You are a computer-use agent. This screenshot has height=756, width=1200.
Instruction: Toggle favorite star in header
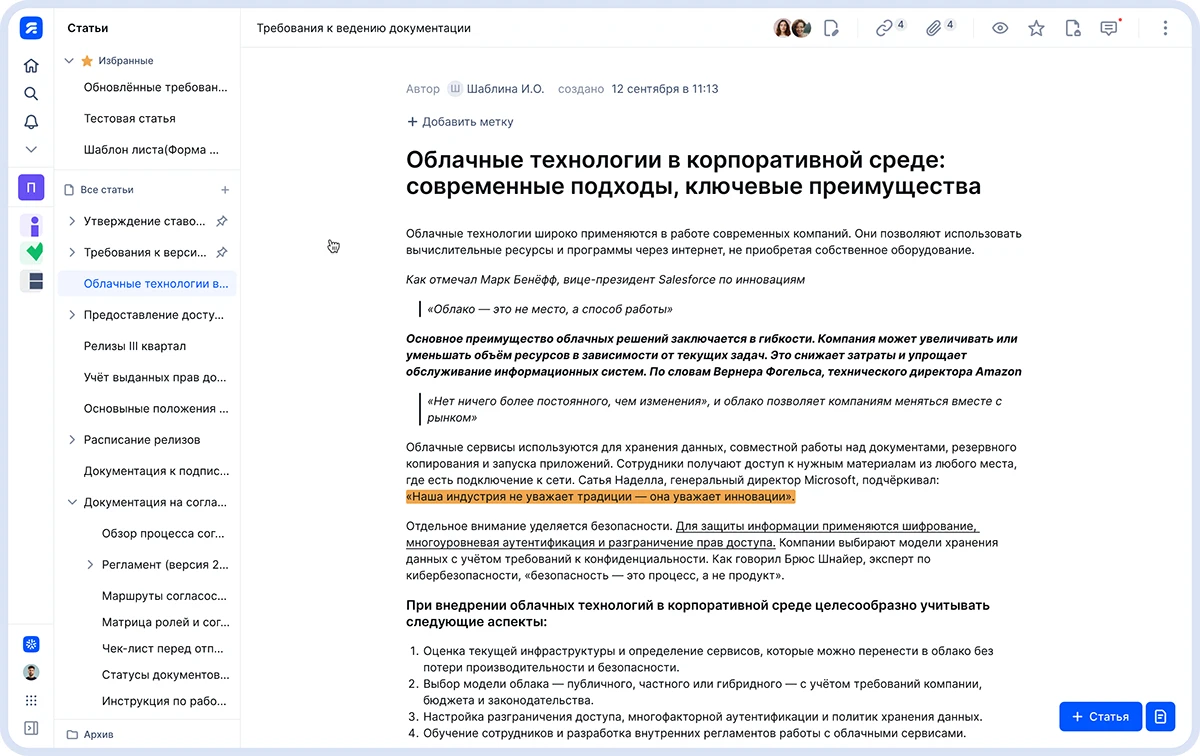tap(1036, 28)
